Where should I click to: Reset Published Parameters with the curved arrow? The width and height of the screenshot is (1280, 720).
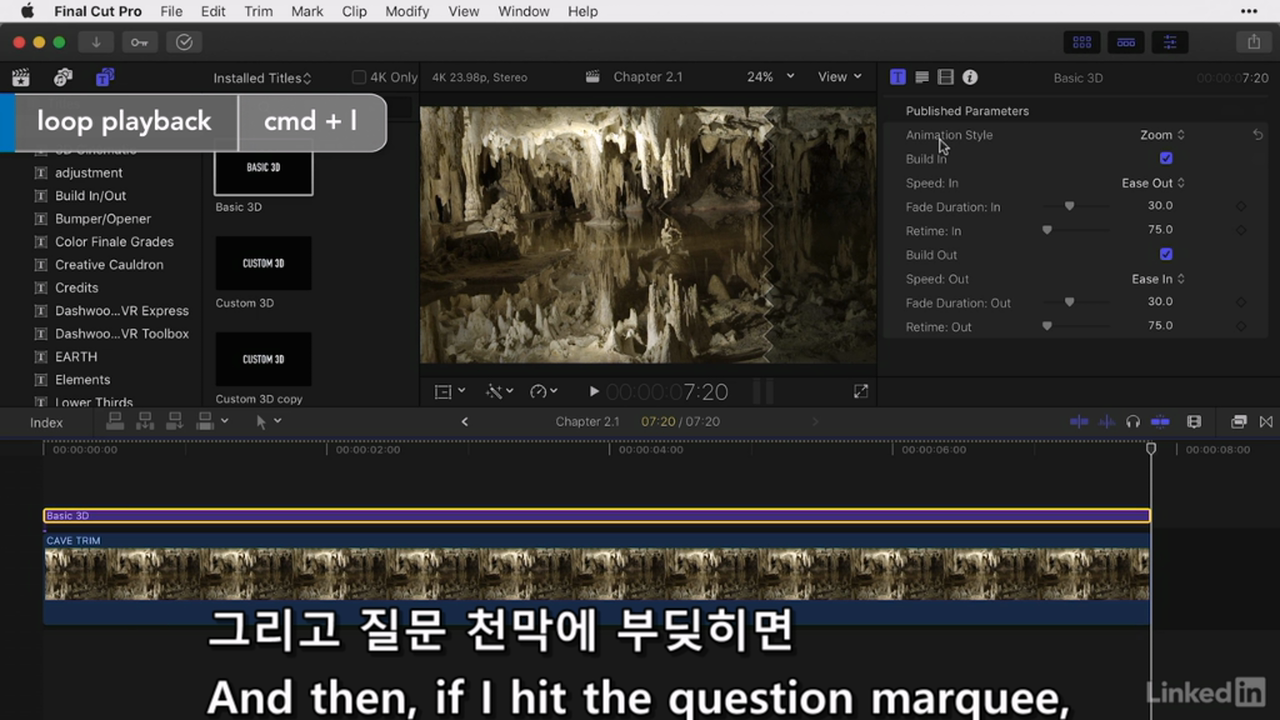coord(1258,135)
